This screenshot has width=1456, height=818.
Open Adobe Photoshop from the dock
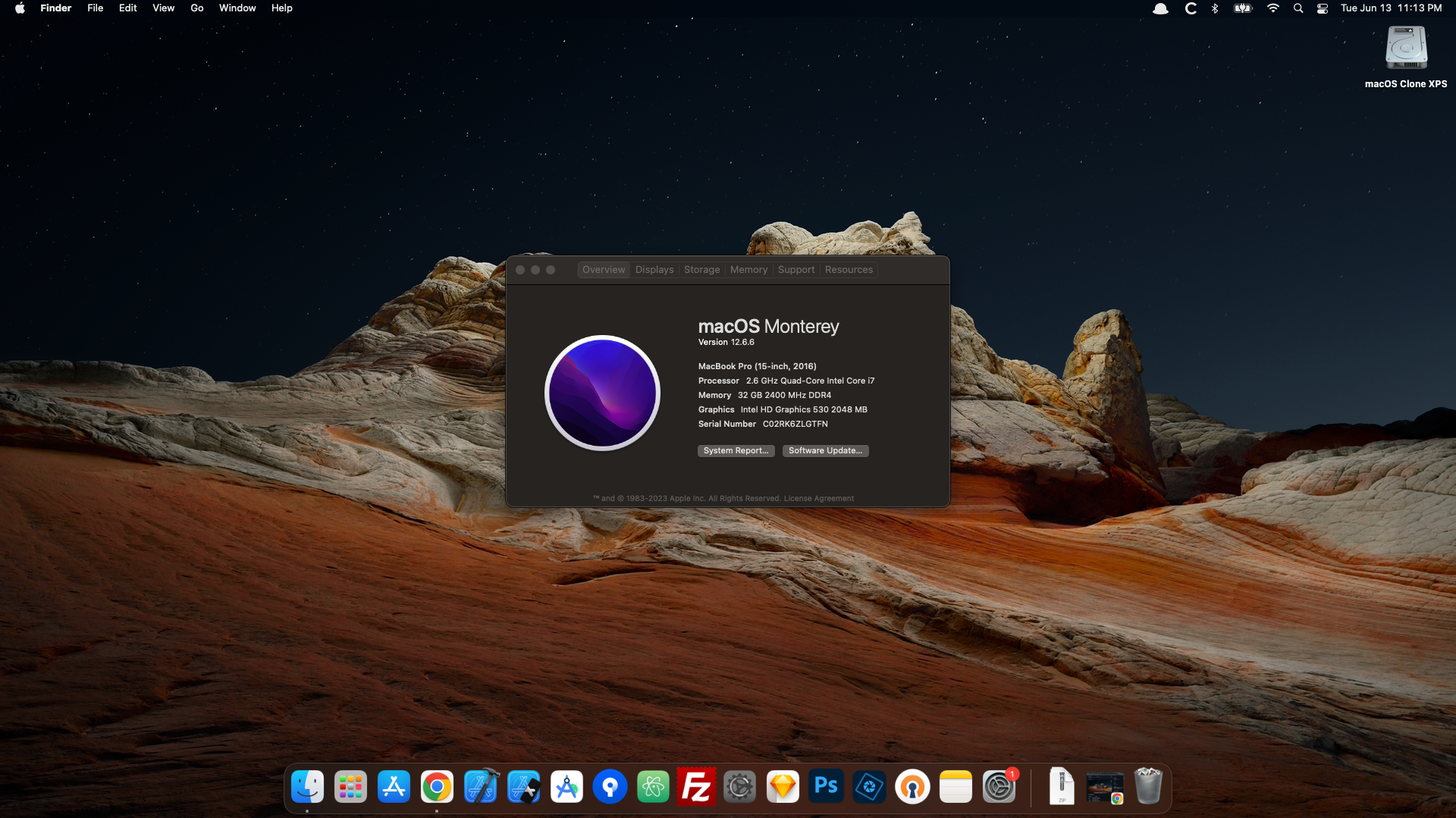tap(826, 787)
